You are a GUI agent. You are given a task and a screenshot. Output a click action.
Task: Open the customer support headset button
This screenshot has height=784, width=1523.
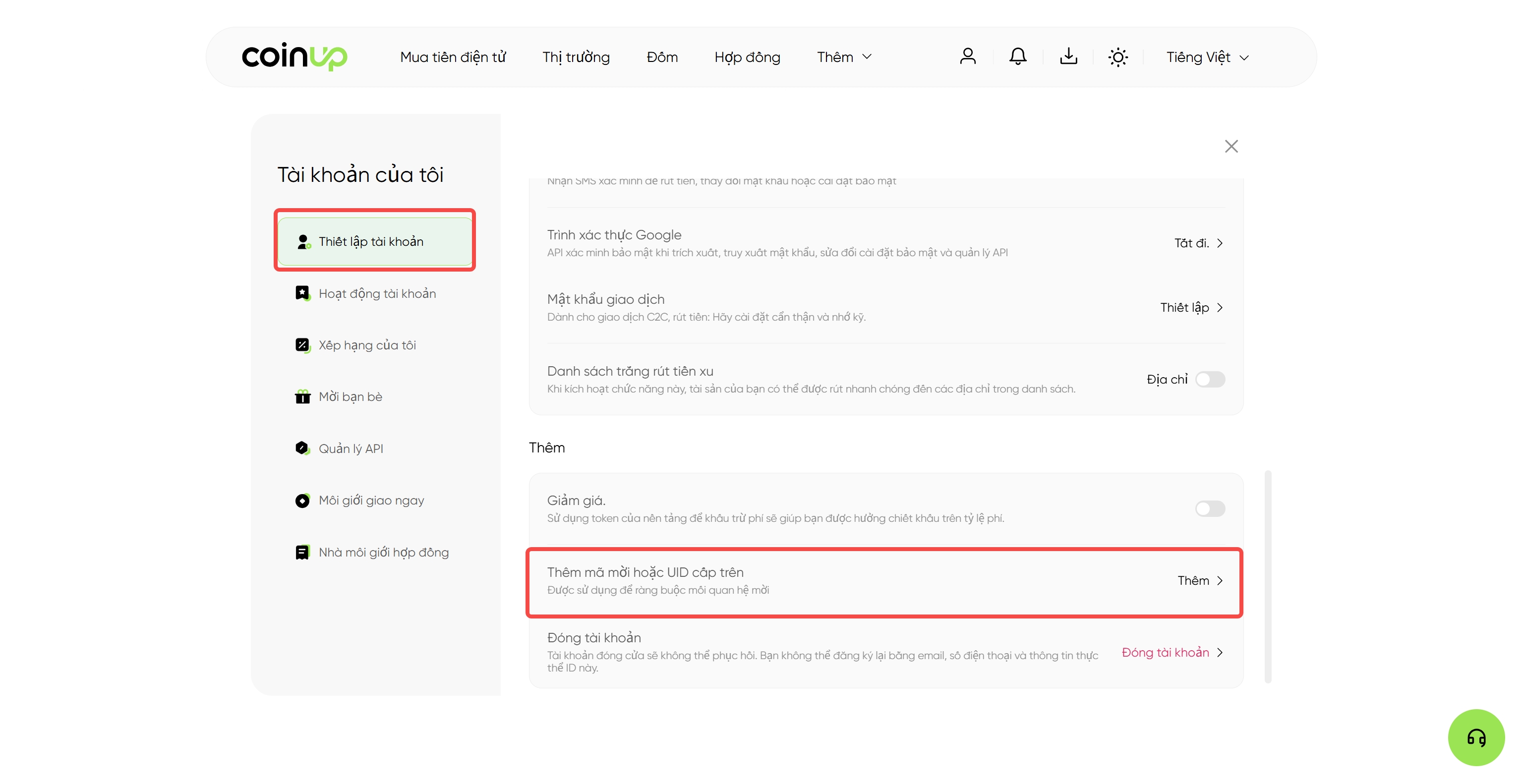(x=1476, y=737)
